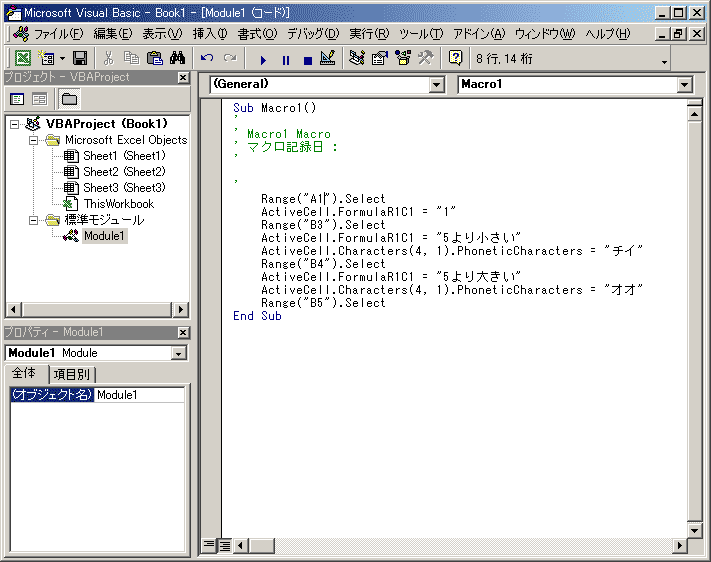The width and height of the screenshot is (711, 562).
Task: Open the アドイン(A) menu
Action: [479, 34]
